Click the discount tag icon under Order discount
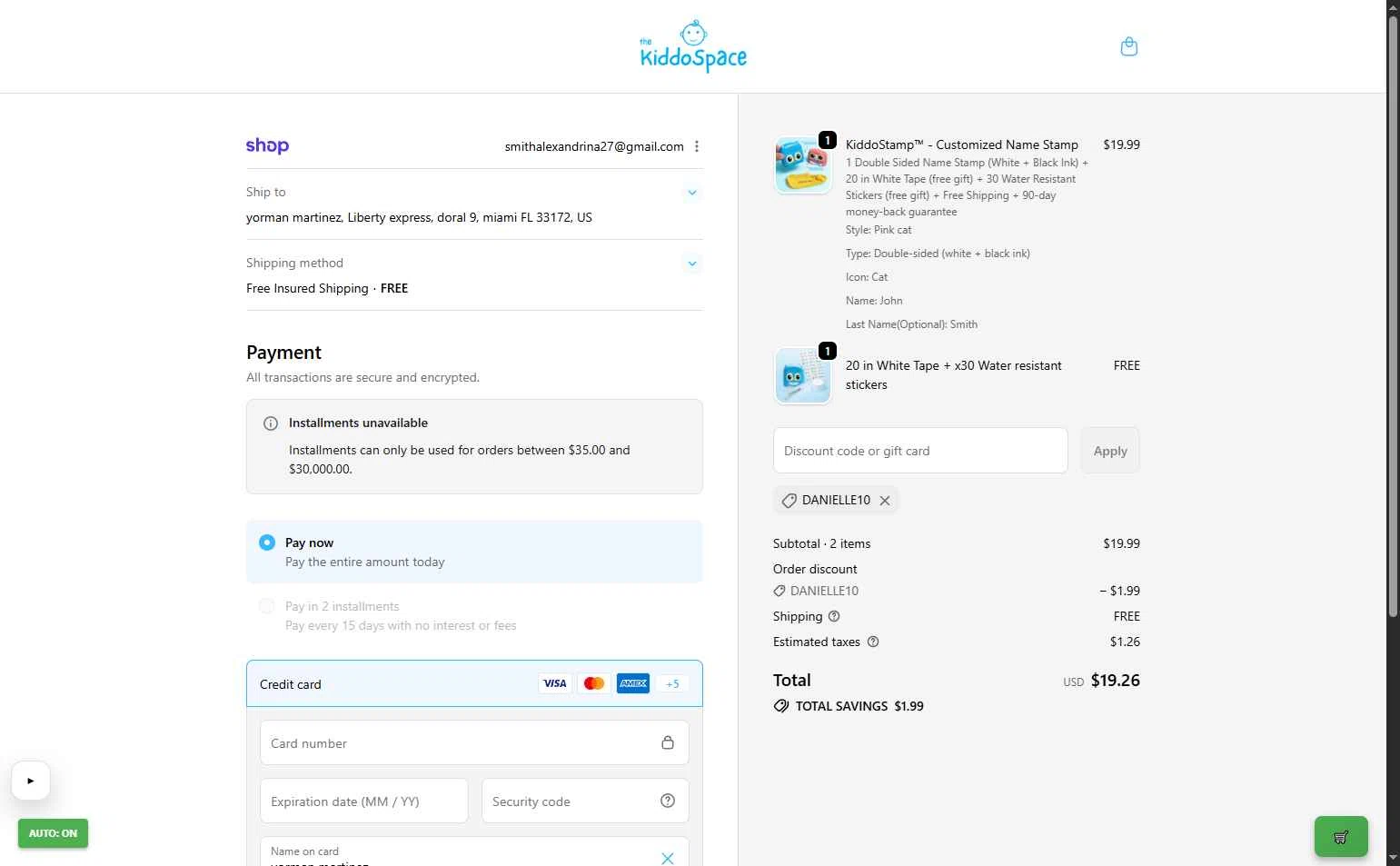This screenshot has width=1400, height=866. [779, 591]
